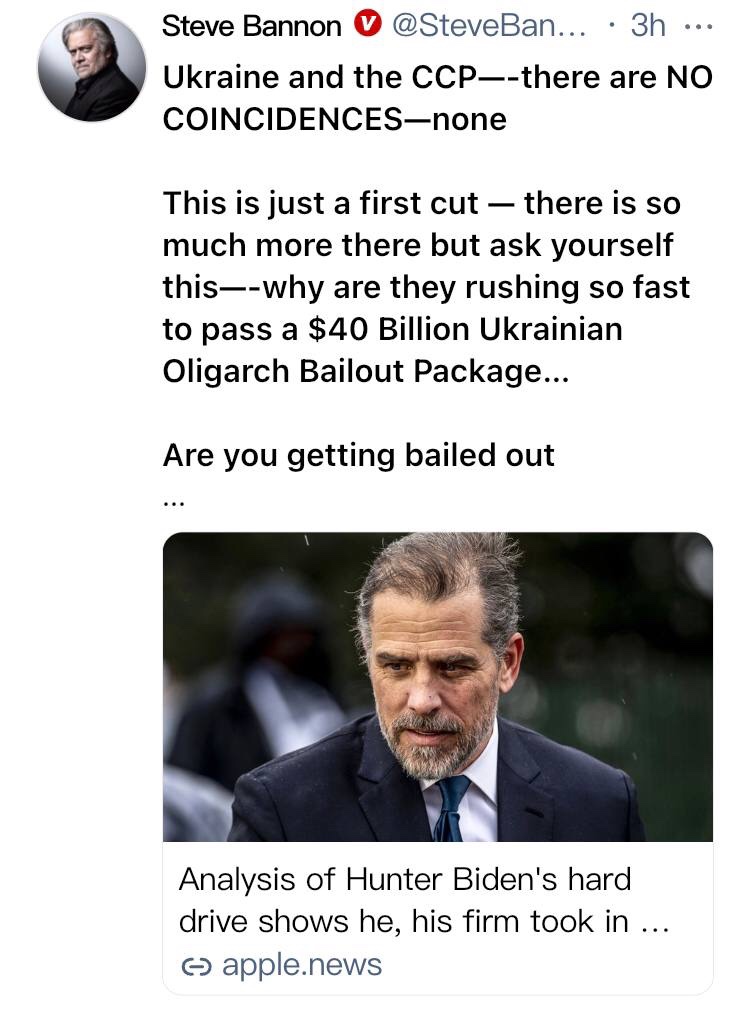Click the 'COINCIDENCES—none' text
The height and width of the screenshot is (1011, 750).
334,119
